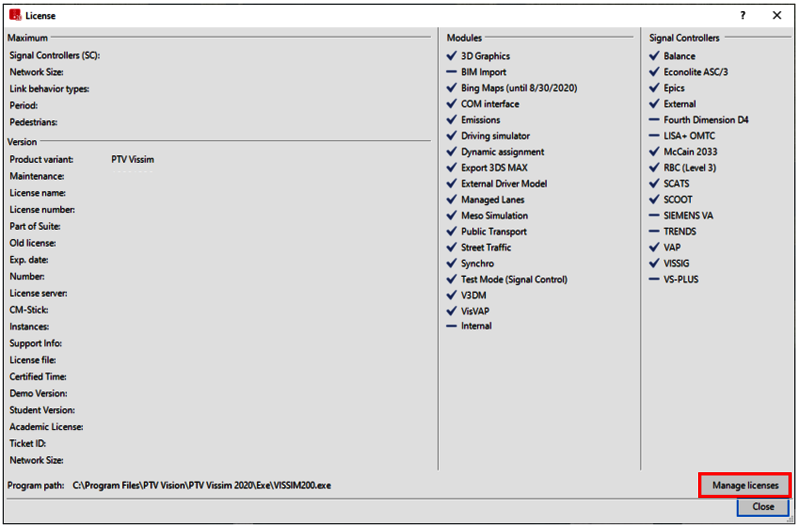Click the 3D Graphics checkmark icon
Viewport: 800px width, 527px height.
[451, 56]
